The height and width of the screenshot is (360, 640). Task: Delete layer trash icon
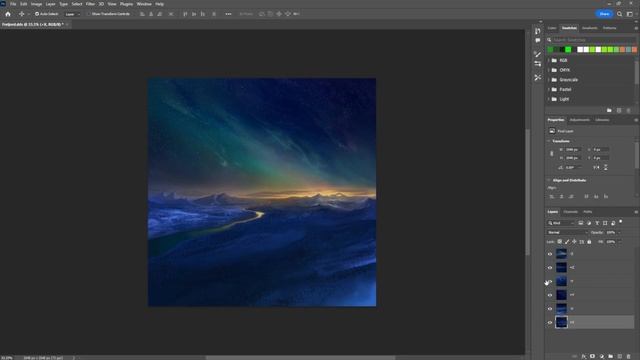[x=629, y=356]
